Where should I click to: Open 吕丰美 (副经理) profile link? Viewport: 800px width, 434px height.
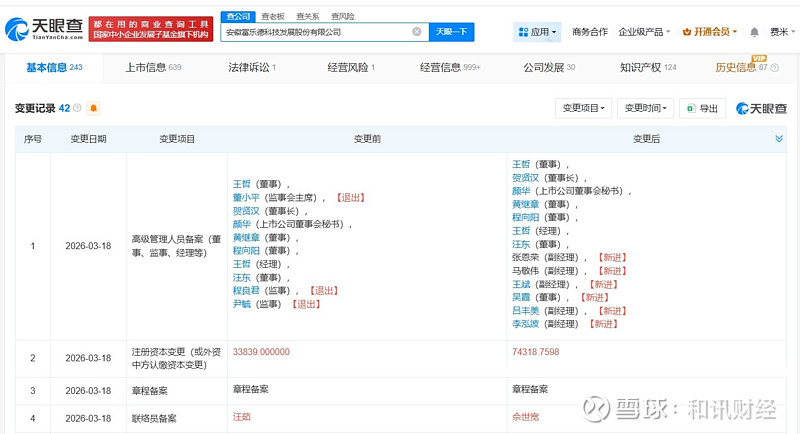(526, 311)
